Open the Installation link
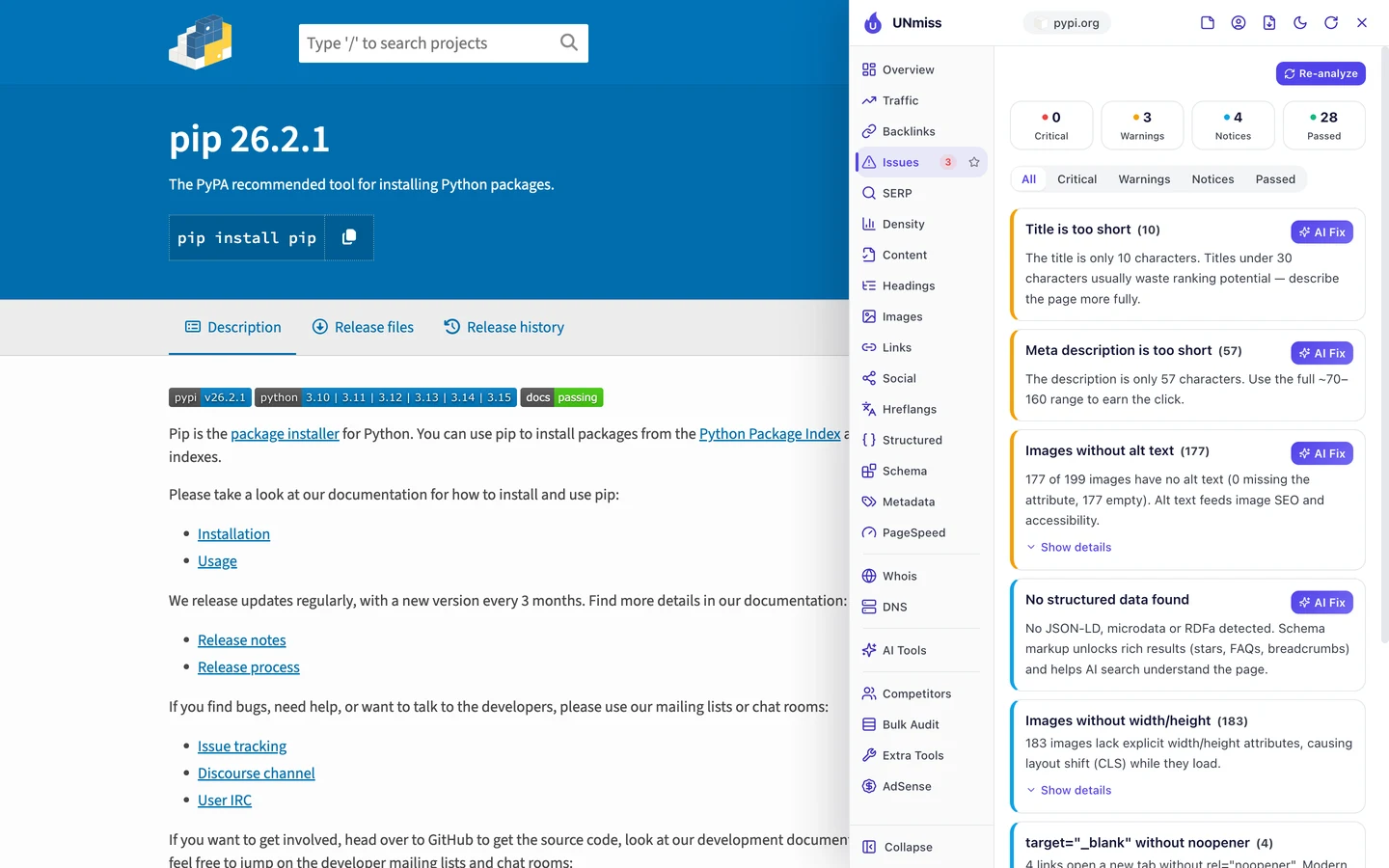The width and height of the screenshot is (1389, 868). coord(233,534)
